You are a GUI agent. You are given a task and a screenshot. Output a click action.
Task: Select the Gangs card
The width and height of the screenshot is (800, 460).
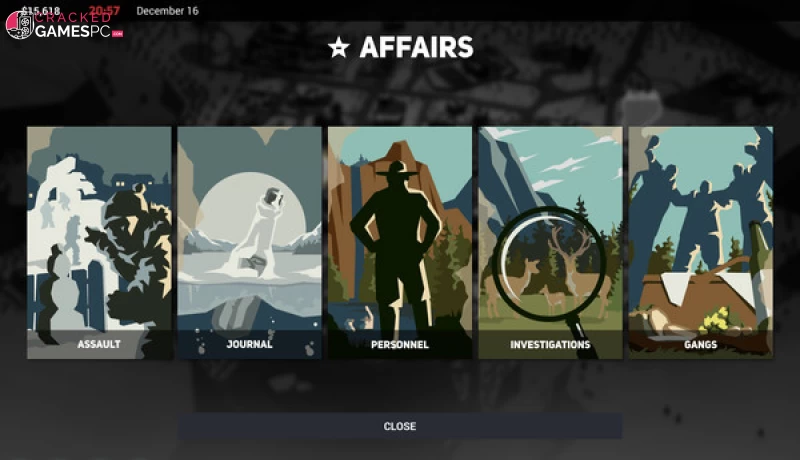point(701,243)
